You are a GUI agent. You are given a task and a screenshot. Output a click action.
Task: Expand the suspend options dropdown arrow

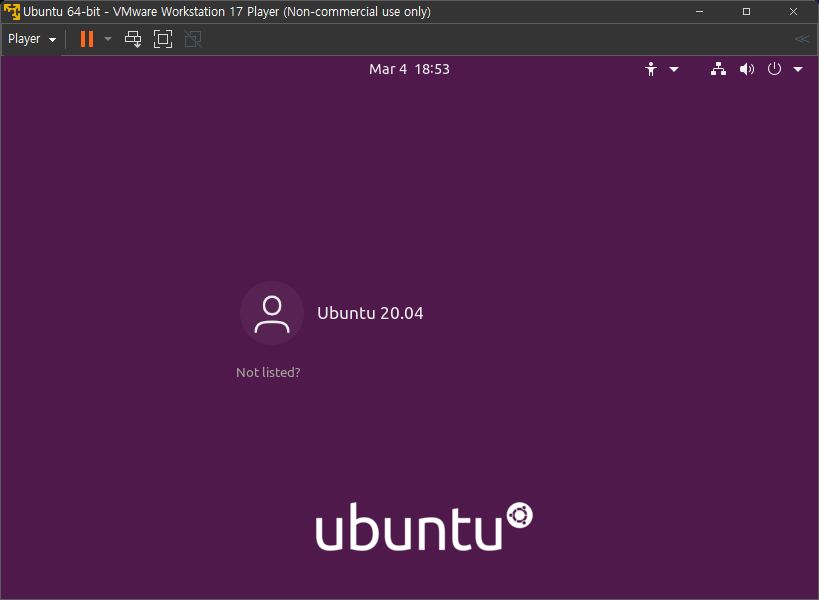[107, 38]
